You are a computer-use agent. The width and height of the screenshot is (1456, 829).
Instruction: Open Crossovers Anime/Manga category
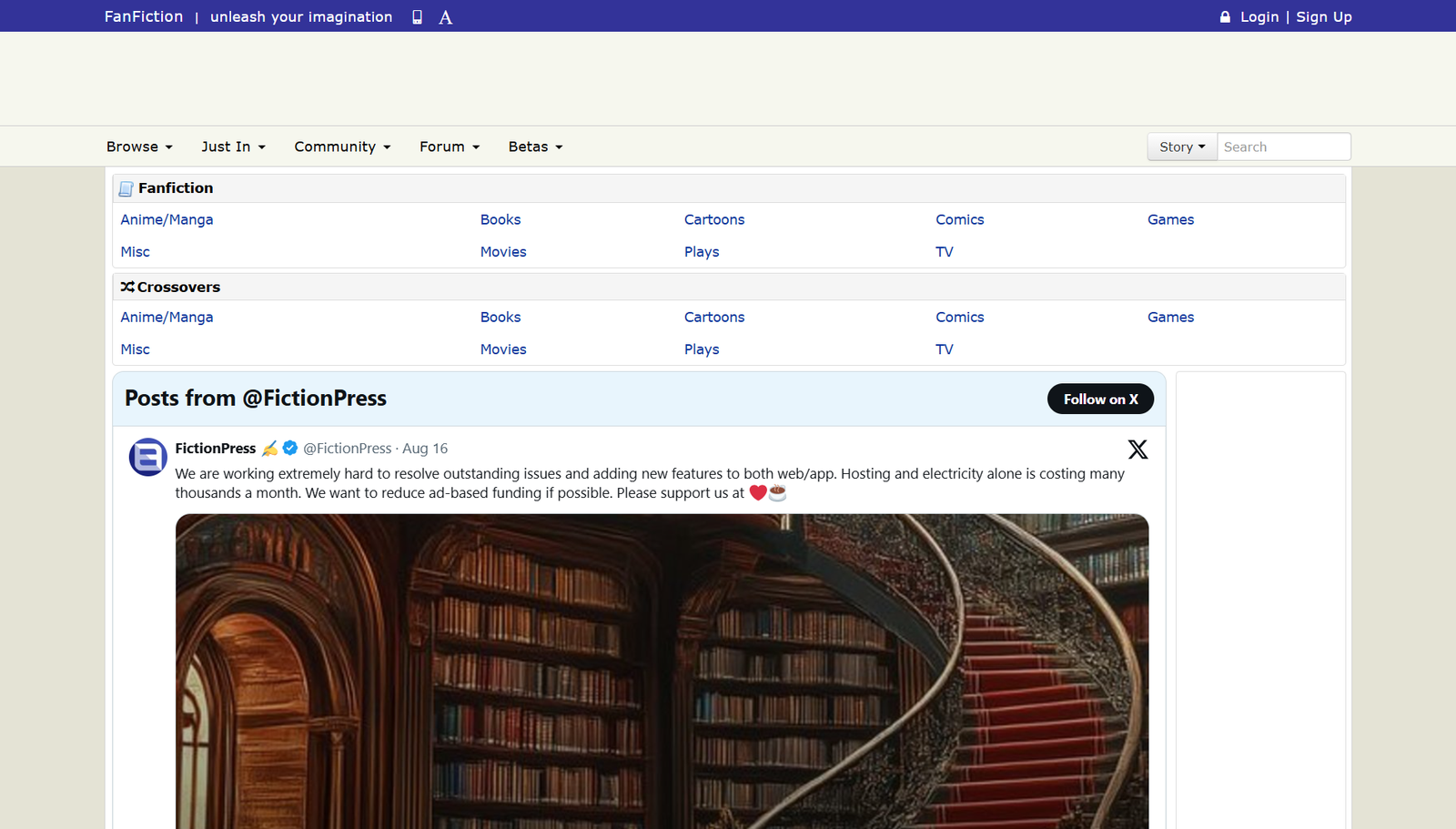(x=167, y=317)
